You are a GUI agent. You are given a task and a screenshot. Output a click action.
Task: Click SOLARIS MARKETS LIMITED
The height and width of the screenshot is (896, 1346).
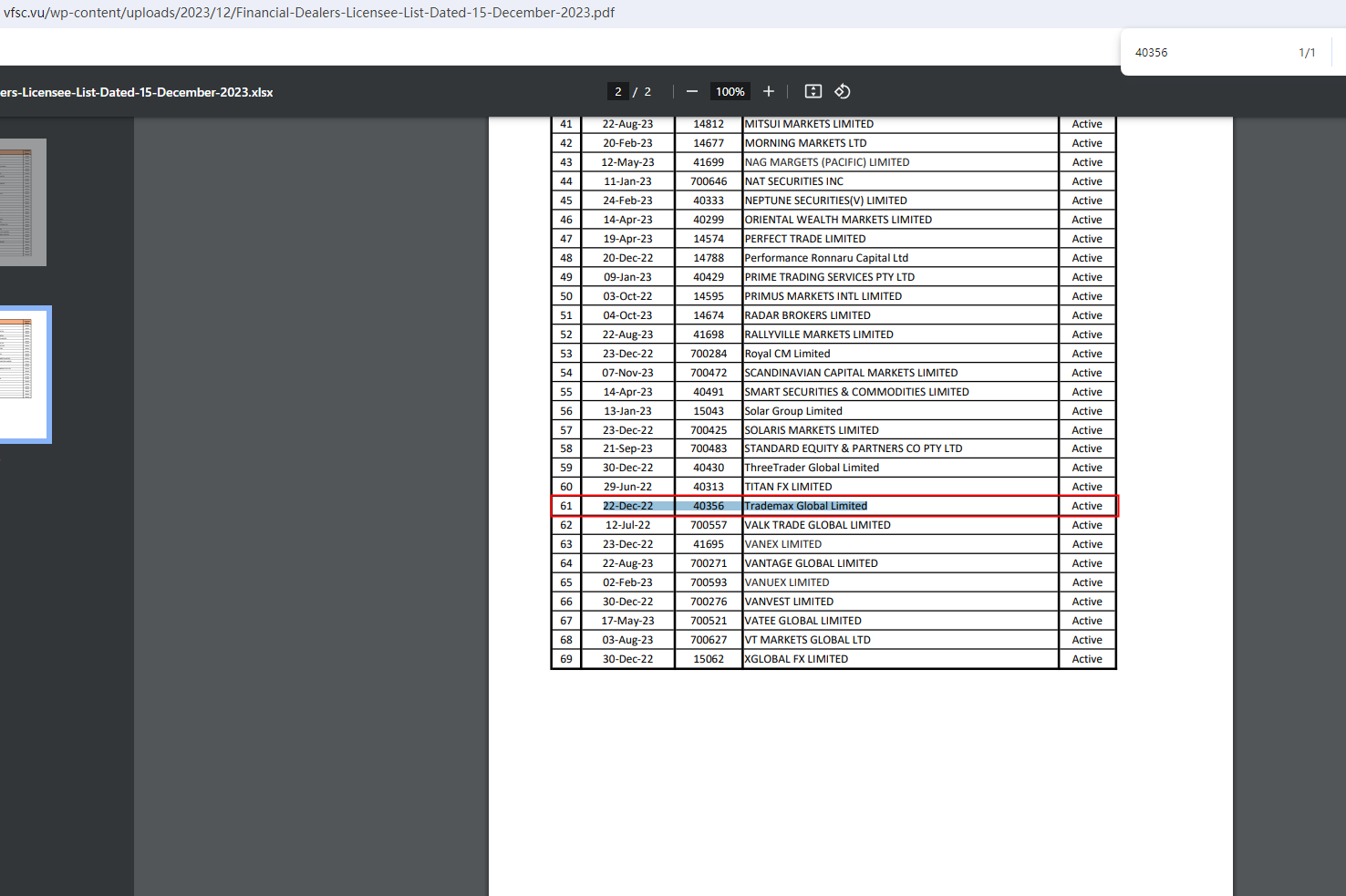812,430
